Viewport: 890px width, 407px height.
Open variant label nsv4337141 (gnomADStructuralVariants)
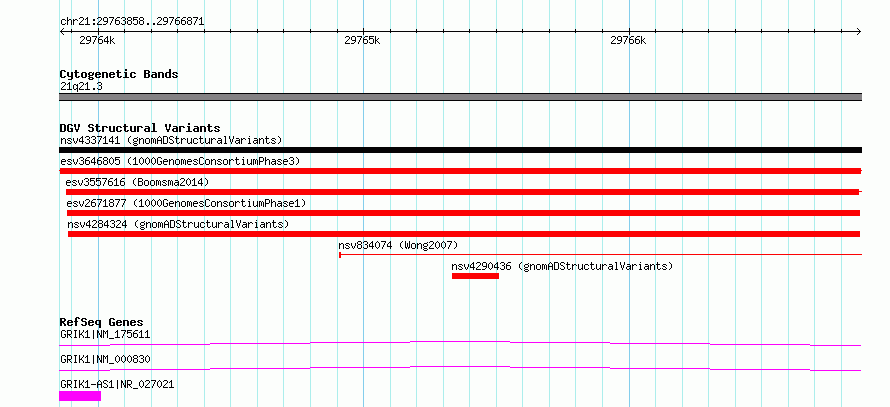coord(171,140)
